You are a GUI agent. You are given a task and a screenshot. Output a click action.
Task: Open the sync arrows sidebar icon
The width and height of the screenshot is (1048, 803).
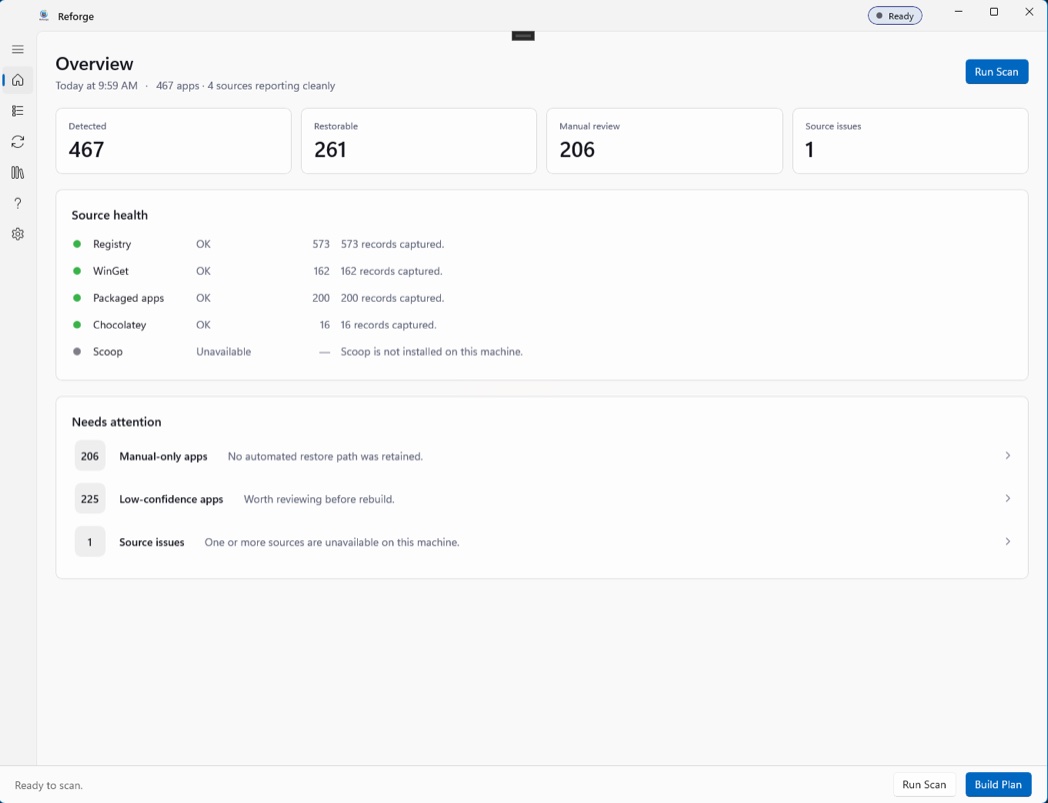coord(18,142)
